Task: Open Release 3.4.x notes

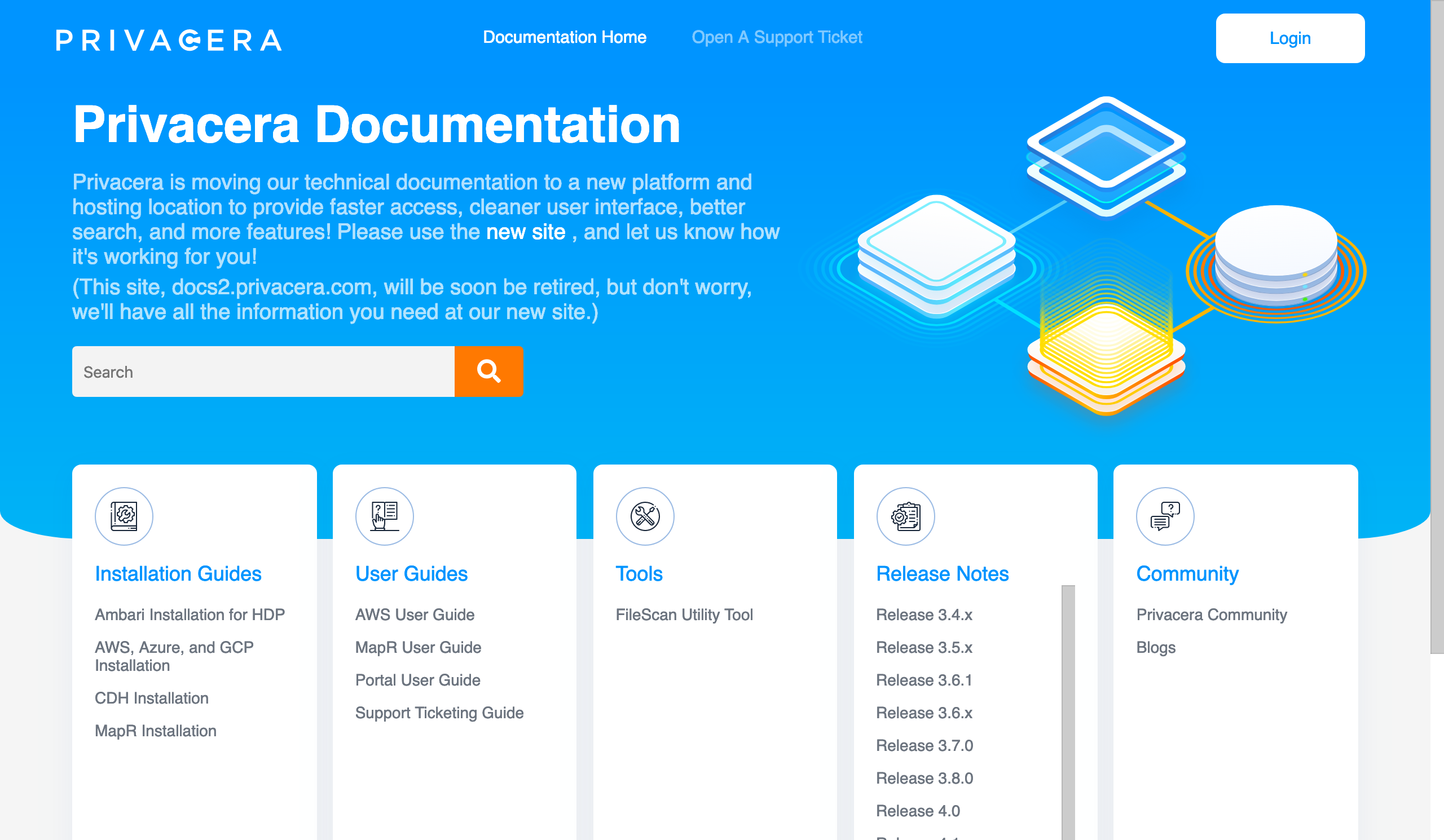Action: [x=924, y=614]
